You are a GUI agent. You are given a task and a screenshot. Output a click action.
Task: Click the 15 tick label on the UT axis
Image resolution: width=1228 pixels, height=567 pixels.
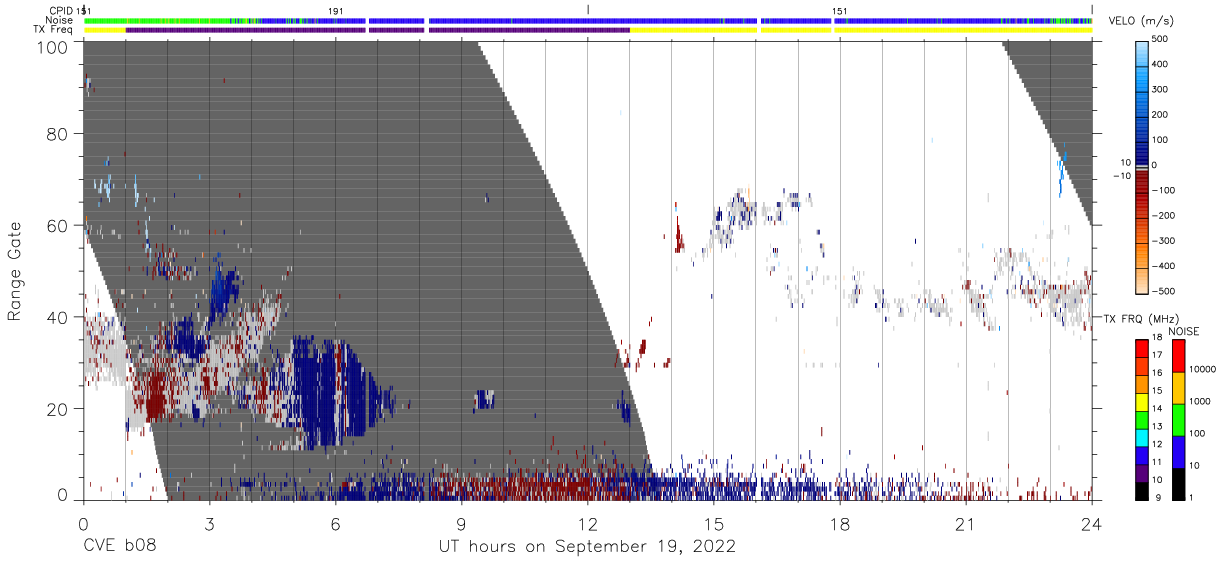point(713,522)
